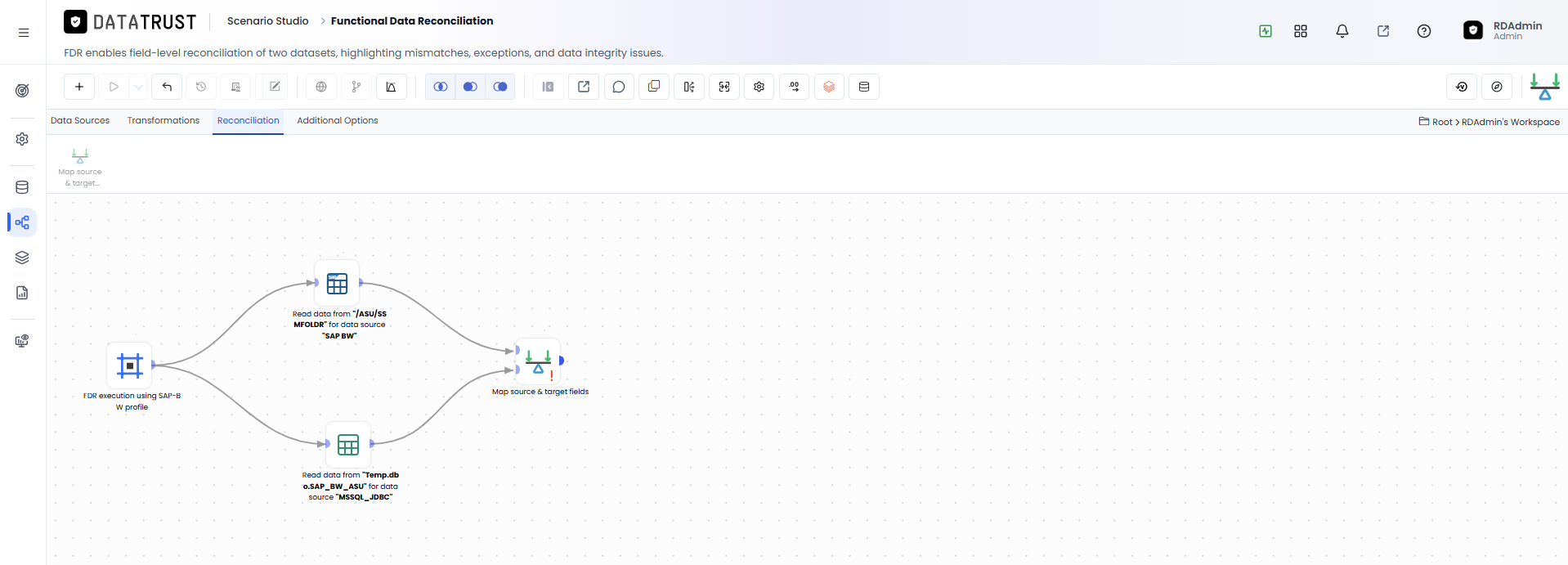Click the version restore icon button
1568x565 pixels.
point(1462,87)
